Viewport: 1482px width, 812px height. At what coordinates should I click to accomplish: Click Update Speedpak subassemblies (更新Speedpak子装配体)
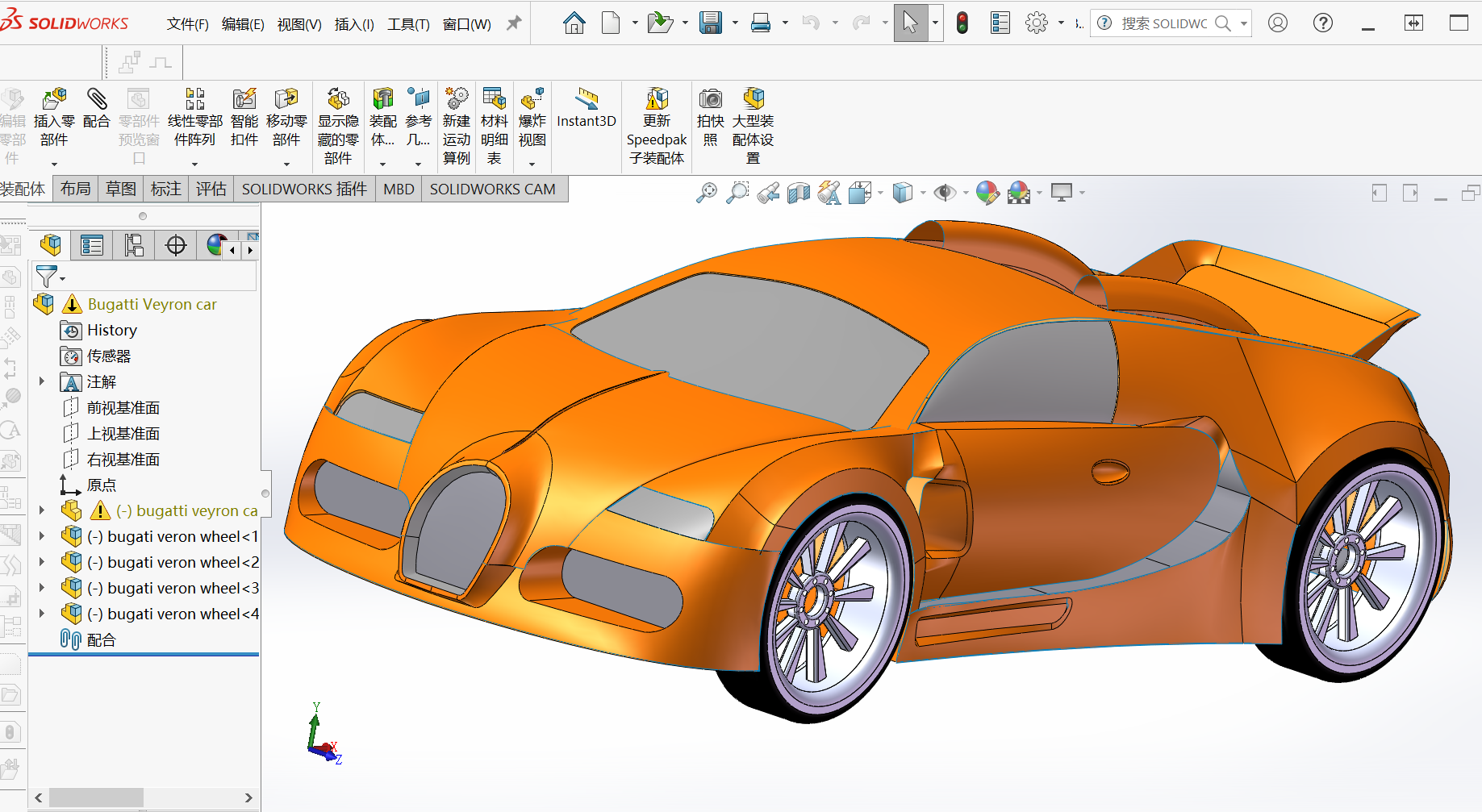(657, 127)
